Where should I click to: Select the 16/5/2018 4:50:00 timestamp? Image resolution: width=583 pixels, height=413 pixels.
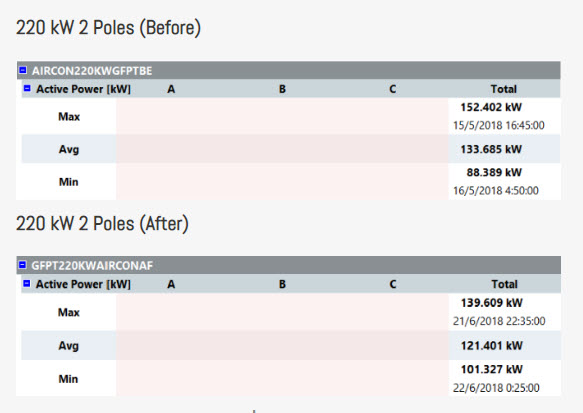[496, 191]
